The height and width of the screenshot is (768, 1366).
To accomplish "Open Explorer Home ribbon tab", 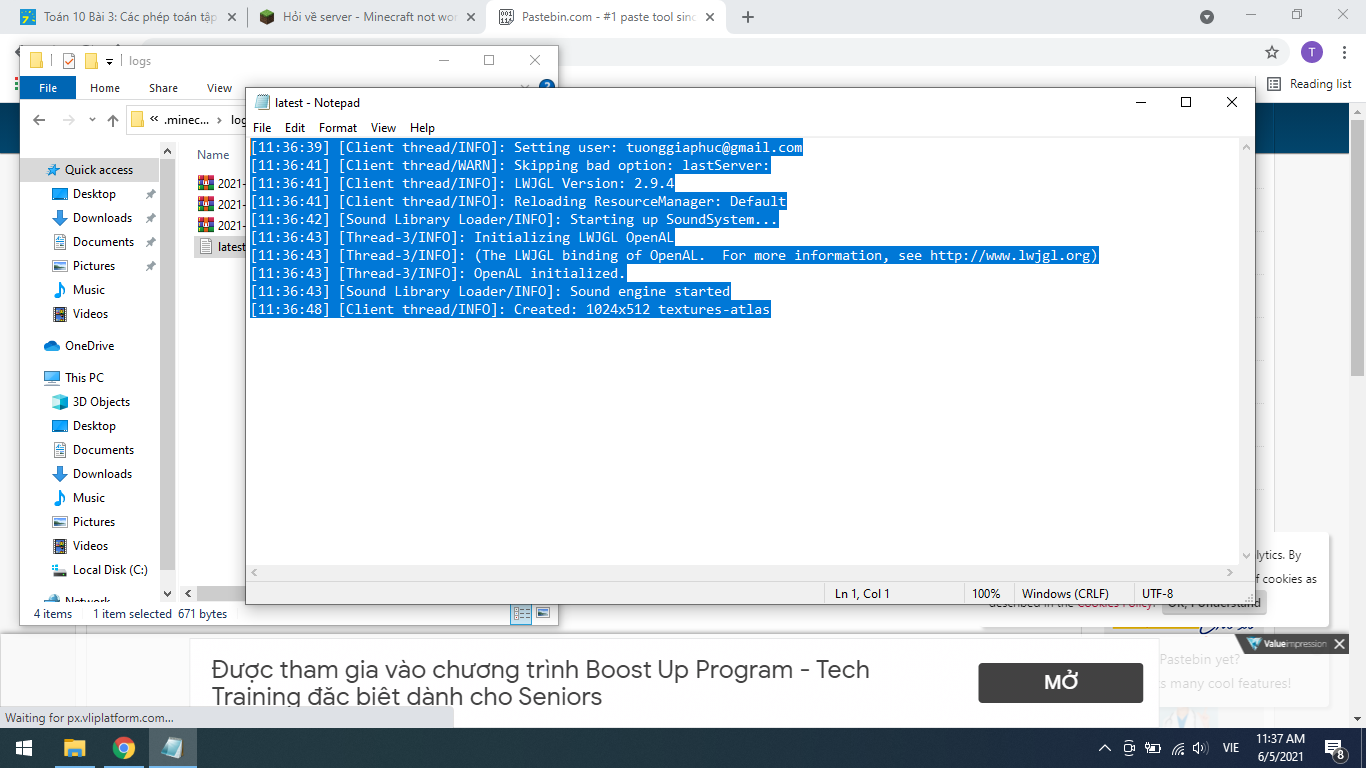I will click(105, 88).
